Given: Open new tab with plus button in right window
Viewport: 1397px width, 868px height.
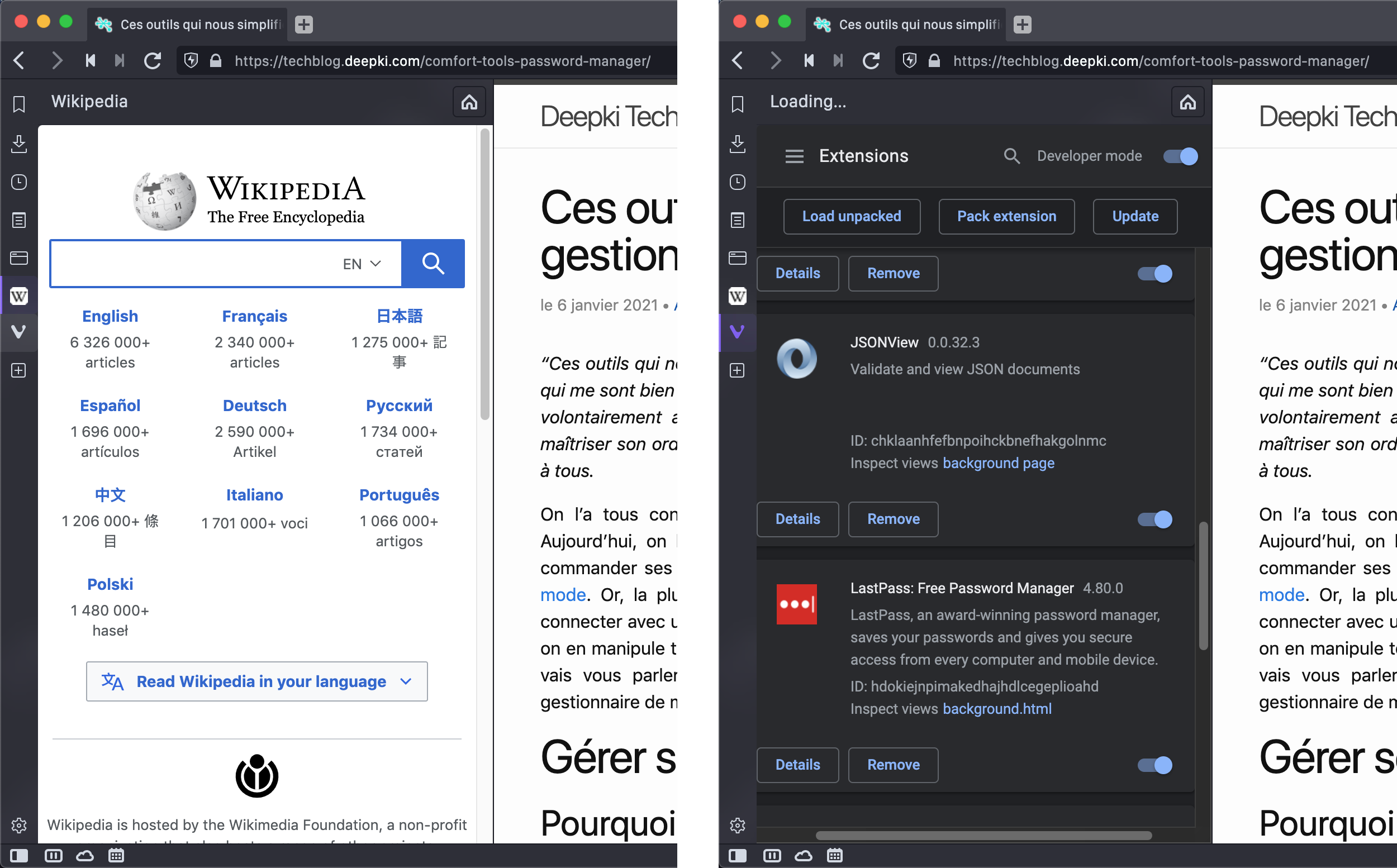Looking at the screenshot, I should click(x=1022, y=24).
